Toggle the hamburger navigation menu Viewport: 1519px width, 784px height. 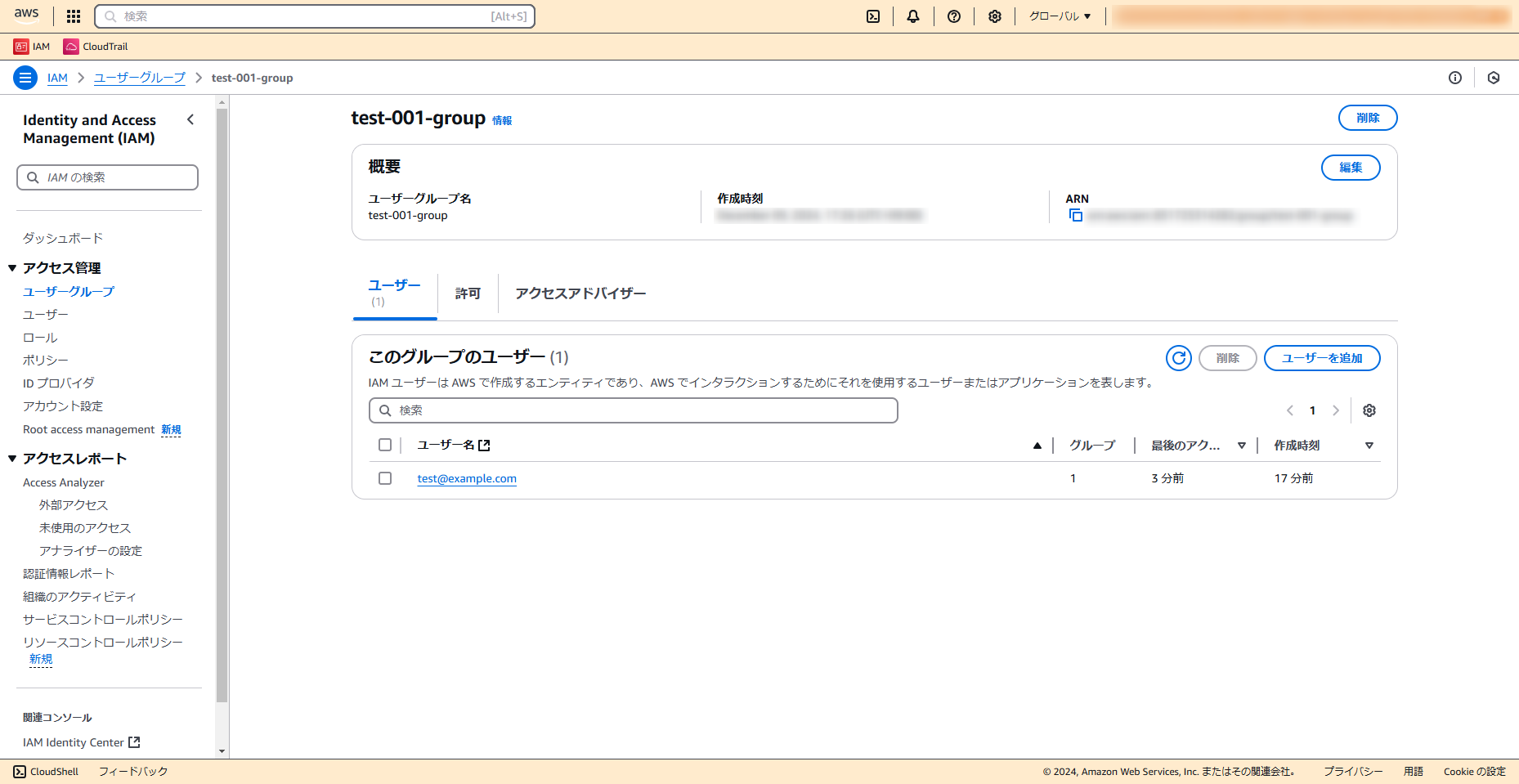coord(25,78)
